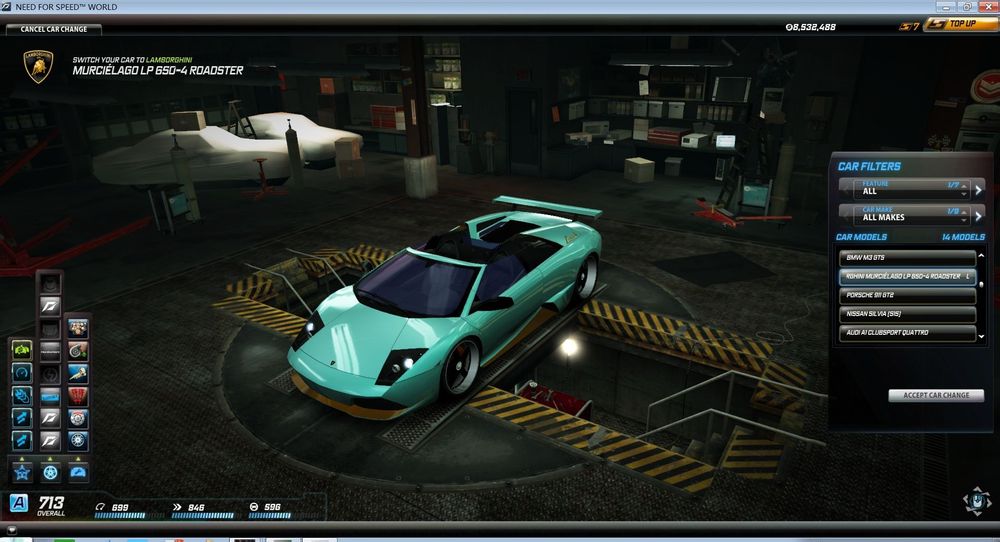Viewport: 1000px width, 542px height.
Task: Click the Lamborghini bull logo emblem
Action: coord(38,66)
